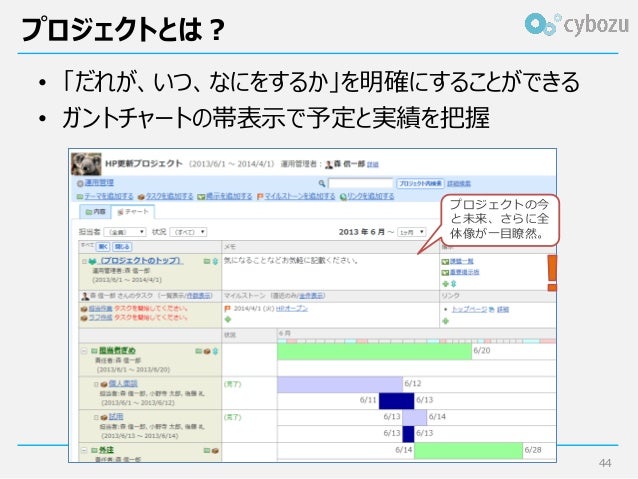This screenshot has height=479, width=638.
Task: Click the board icon beside 重要掲示板
Action: pyautogui.click(x=446, y=273)
